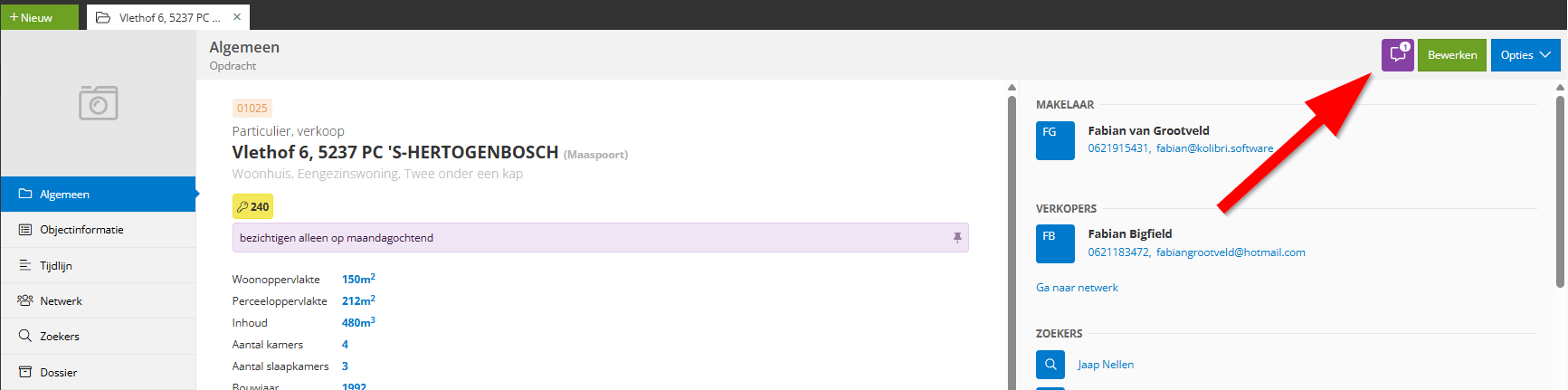Viewport: 1568px width, 390px height.
Task: Click the object code 01025 tag
Action: pos(252,109)
